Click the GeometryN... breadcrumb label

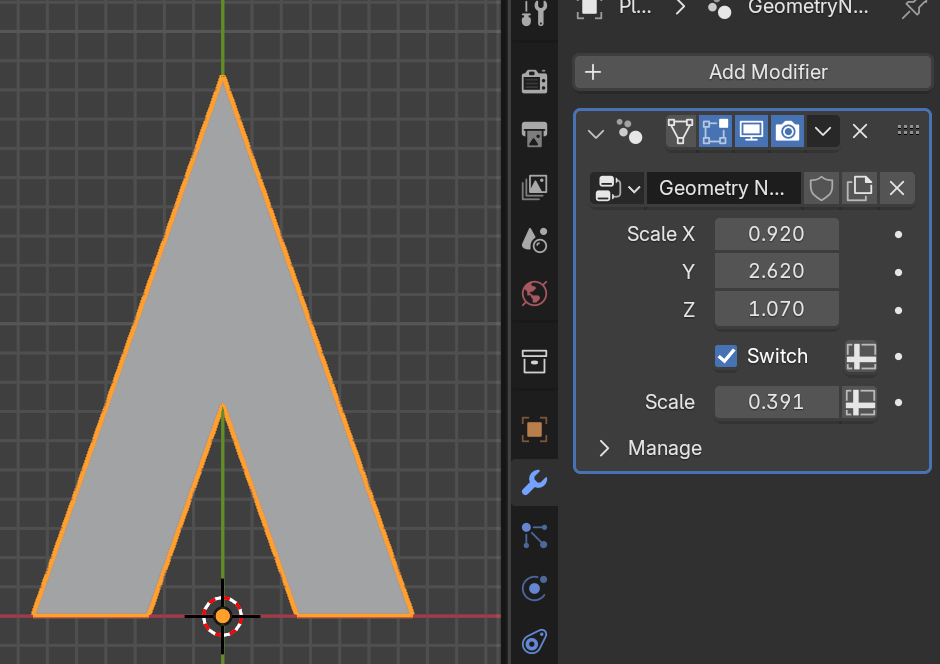click(808, 7)
